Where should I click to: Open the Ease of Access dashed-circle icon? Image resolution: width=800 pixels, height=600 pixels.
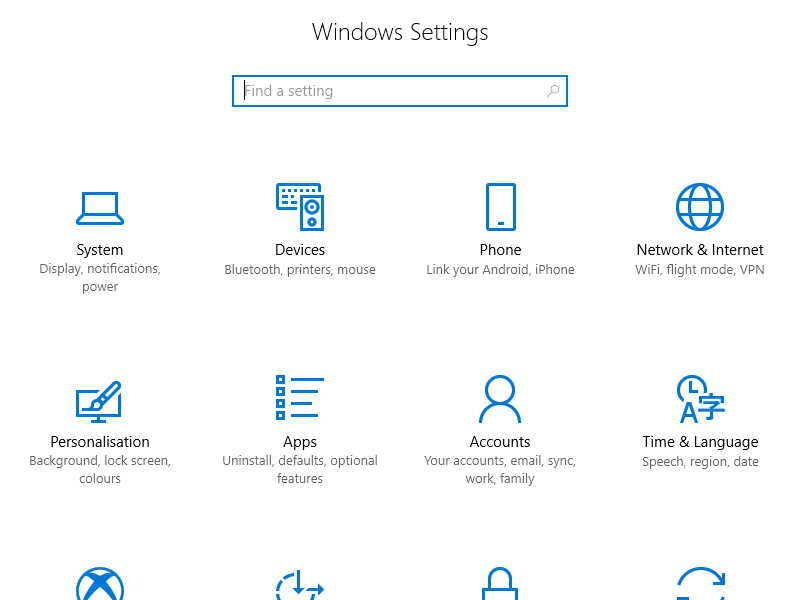click(x=300, y=586)
